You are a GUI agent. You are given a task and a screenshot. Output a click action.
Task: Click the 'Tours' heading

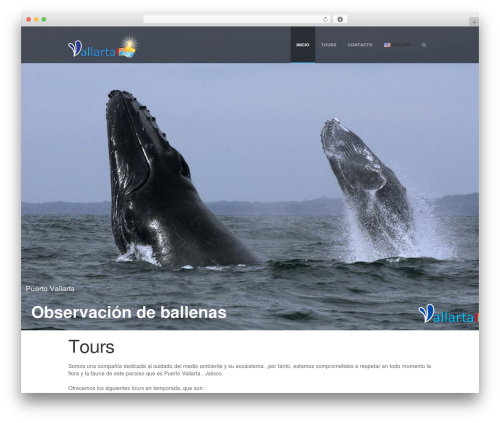point(91,347)
